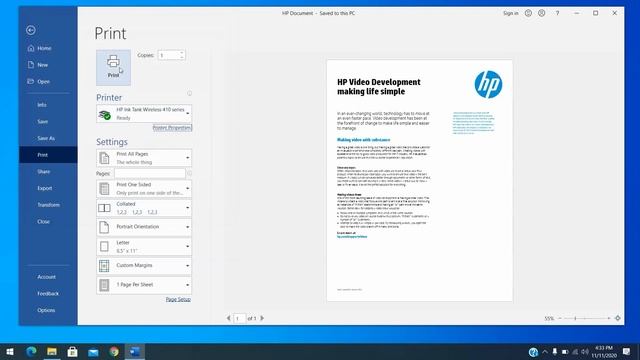
Task: Expand the Print All Pages dropdown
Action: click(144, 158)
